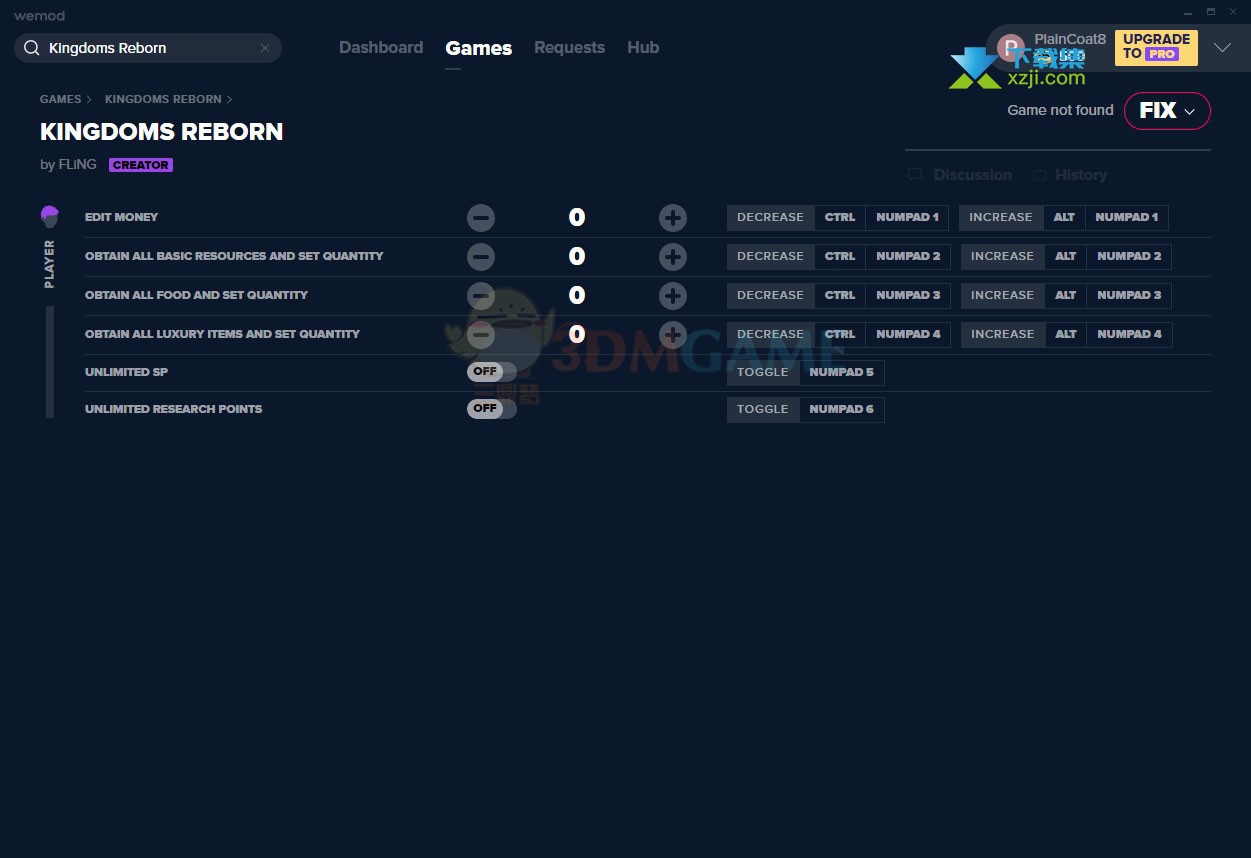Click DECREASE hotkey for all food

point(770,295)
